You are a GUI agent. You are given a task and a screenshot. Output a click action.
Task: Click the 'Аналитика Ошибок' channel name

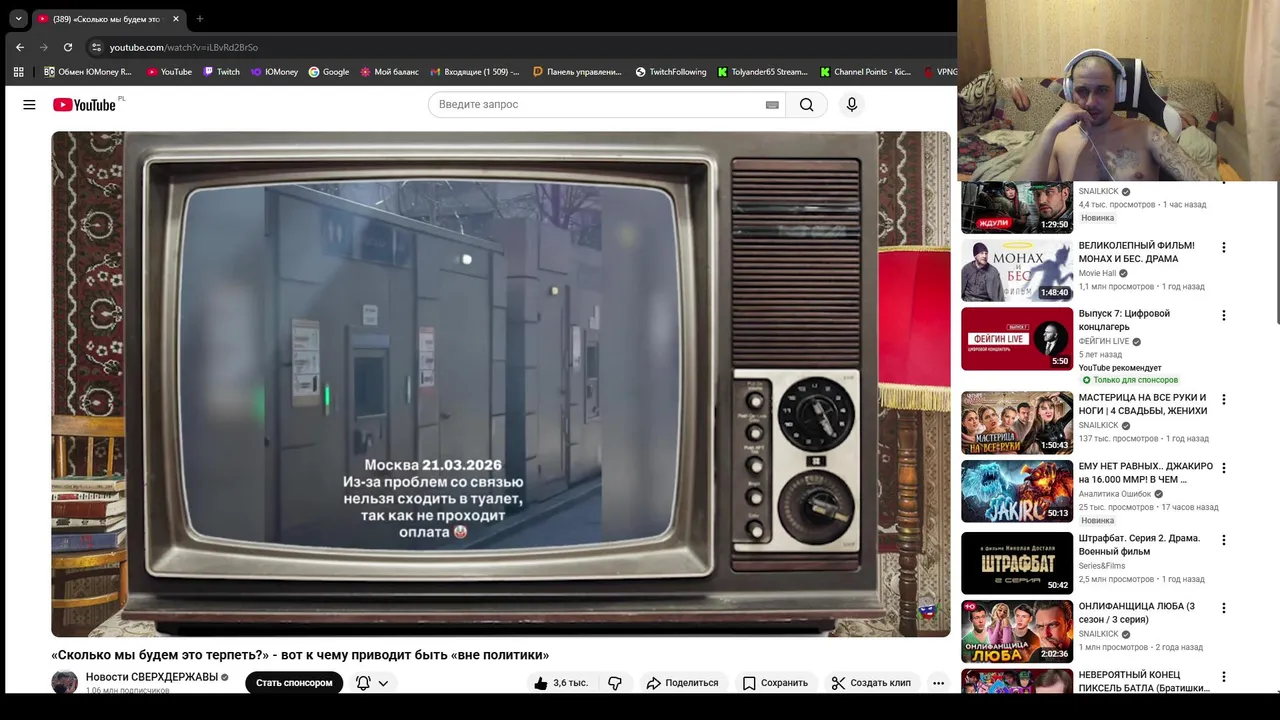pos(1115,494)
